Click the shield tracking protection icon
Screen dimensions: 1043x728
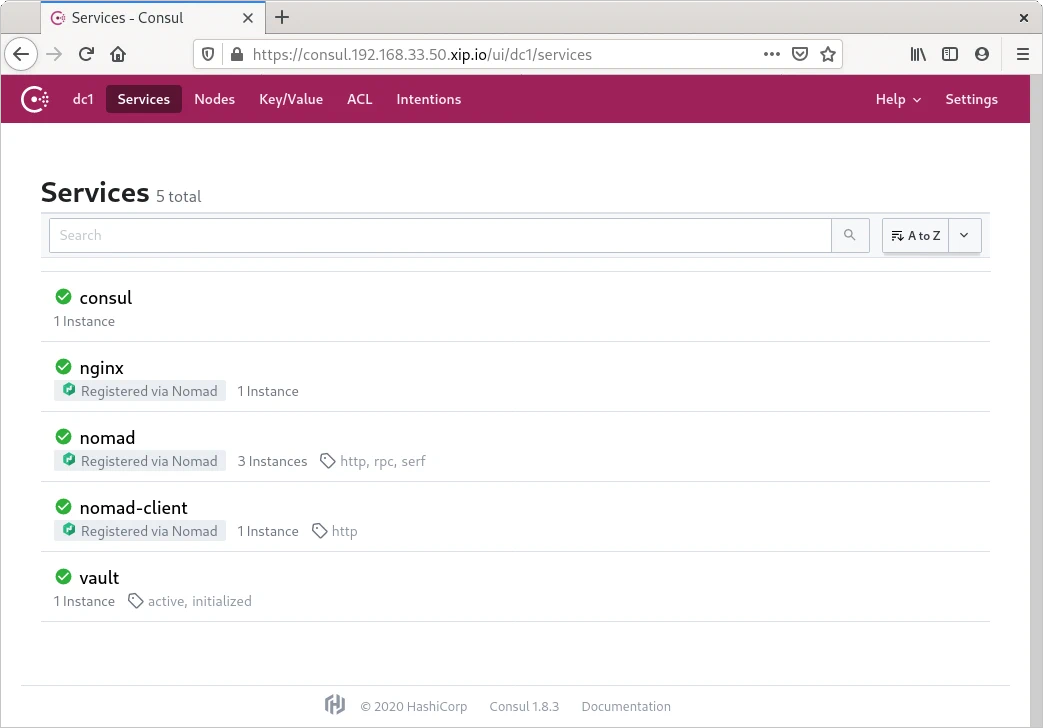click(x=209, y=55)
